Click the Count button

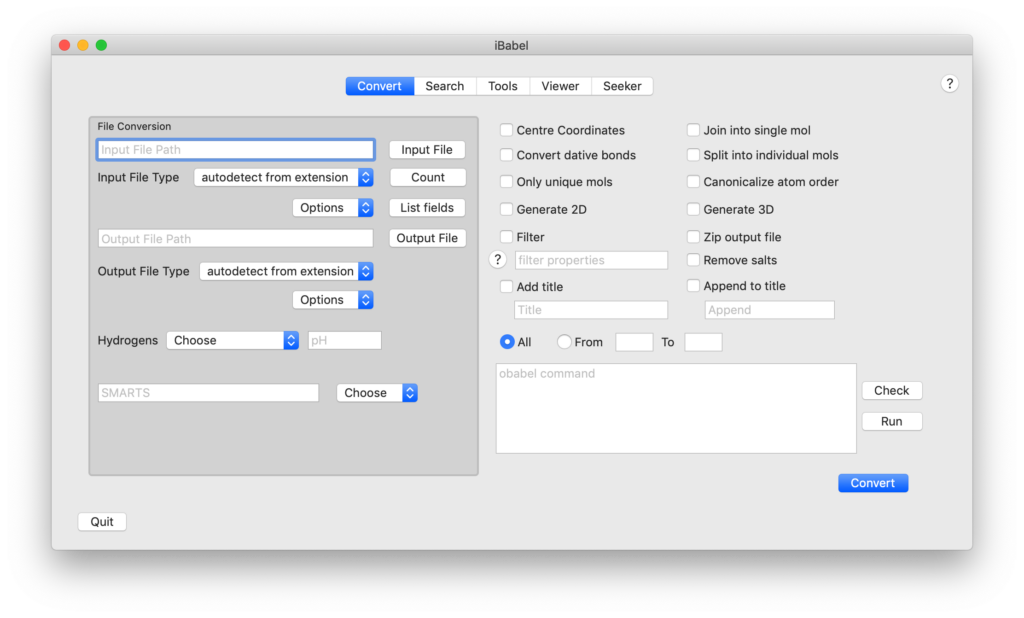pos(427,177)
